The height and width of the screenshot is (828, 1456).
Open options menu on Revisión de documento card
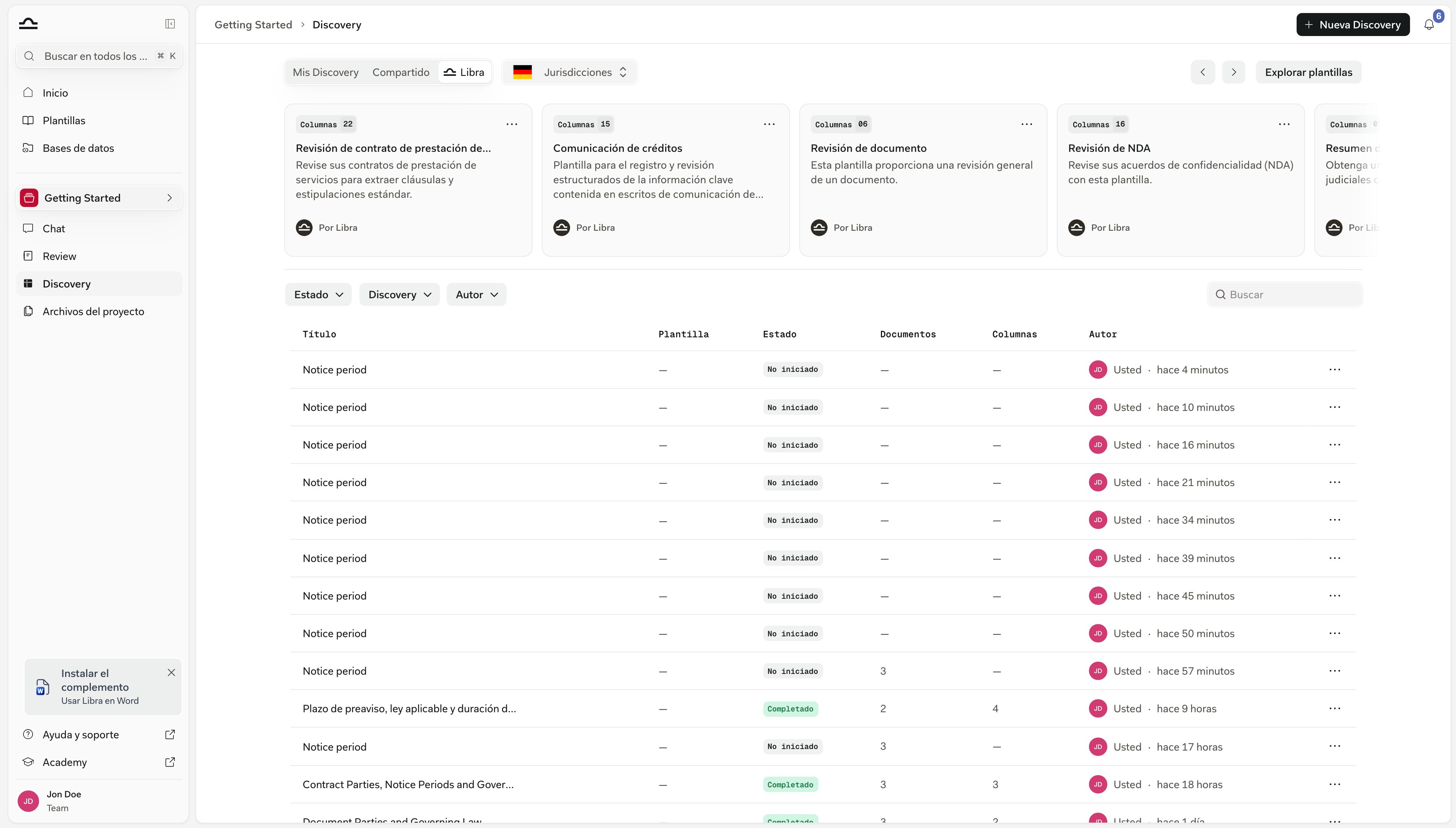pyautogui.click(x=1026, y=124)
